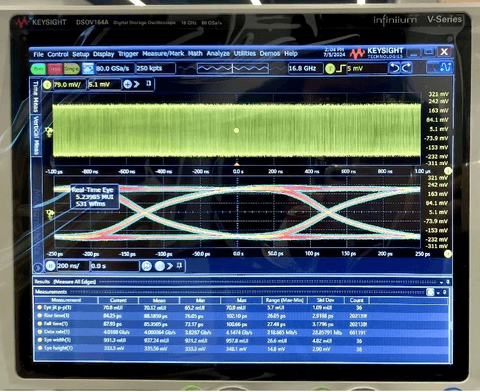Click the red Stop acquisition button
The width and height of the screenshot is (480, 392).
click(x=55, y=69)
